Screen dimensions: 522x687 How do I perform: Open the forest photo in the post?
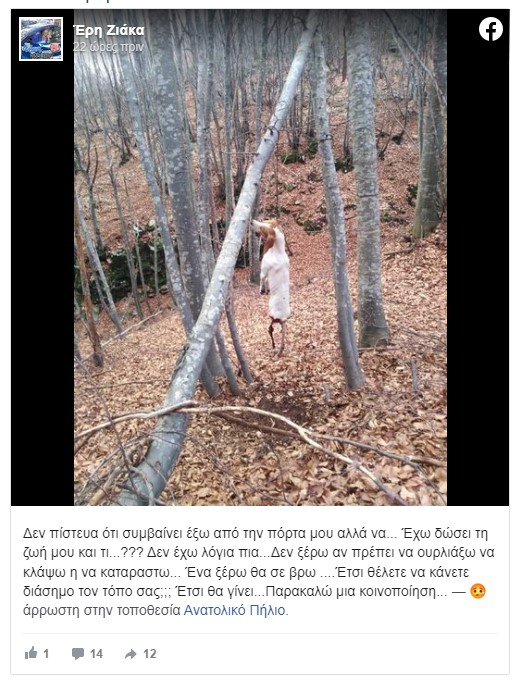coord(260,257)
